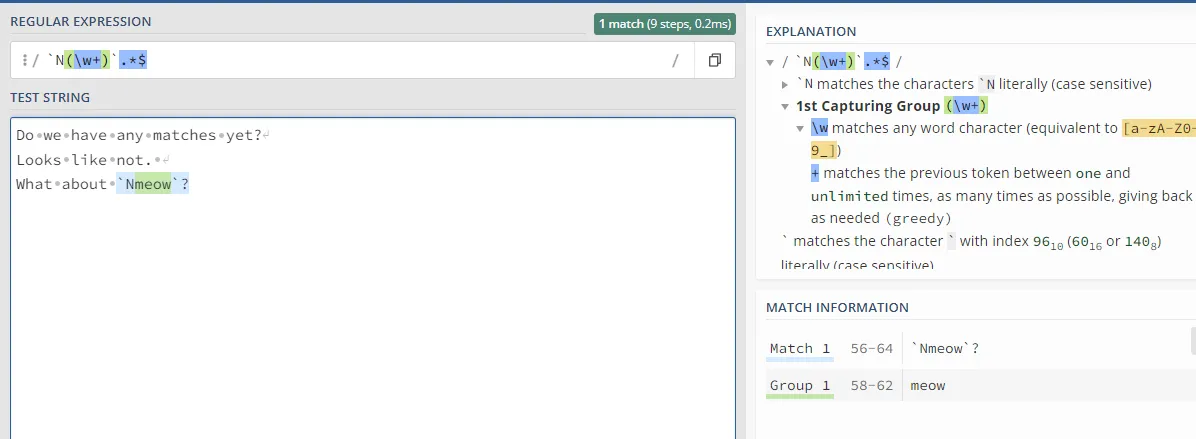Click the highlighted (\w+) token in explanation
The image size is (1196, 439).
pos(966,106)
